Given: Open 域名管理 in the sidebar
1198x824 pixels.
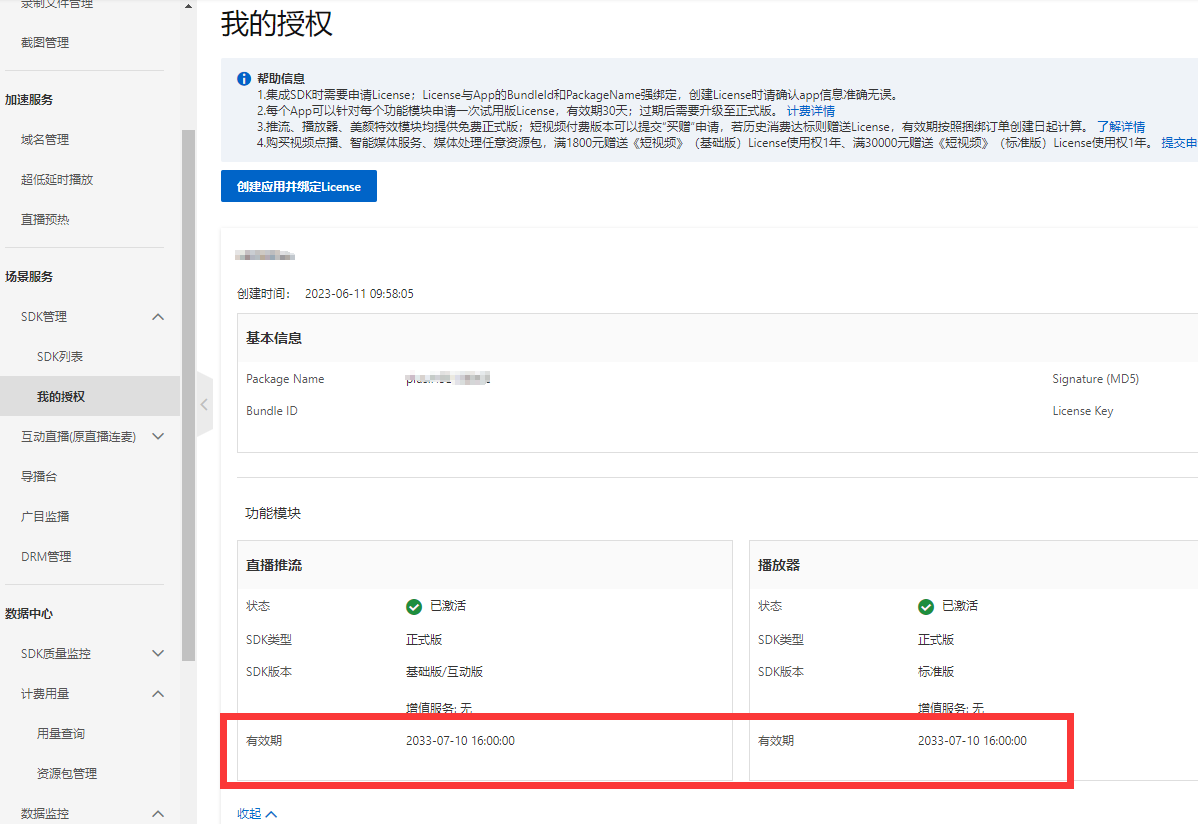Looking at the screenshot, I should [x=45, y=140].
